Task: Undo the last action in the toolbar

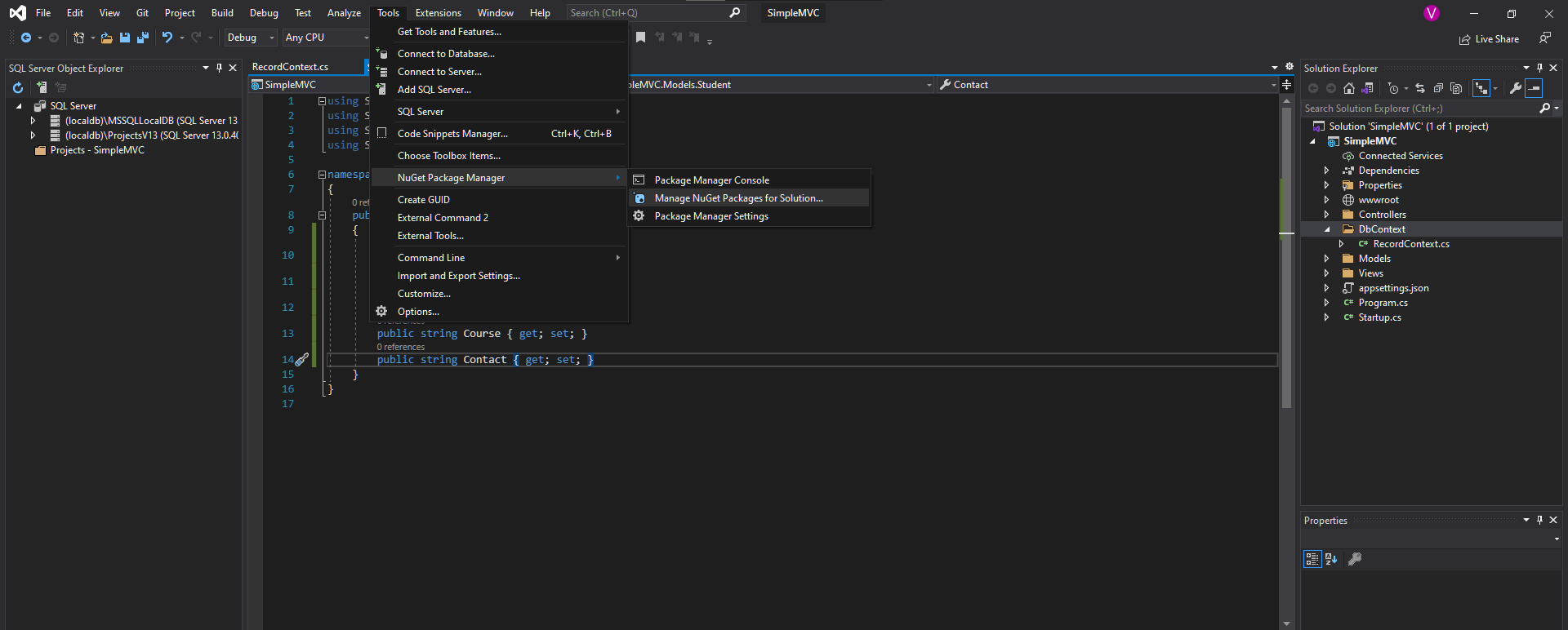Action: coord(167,38)
